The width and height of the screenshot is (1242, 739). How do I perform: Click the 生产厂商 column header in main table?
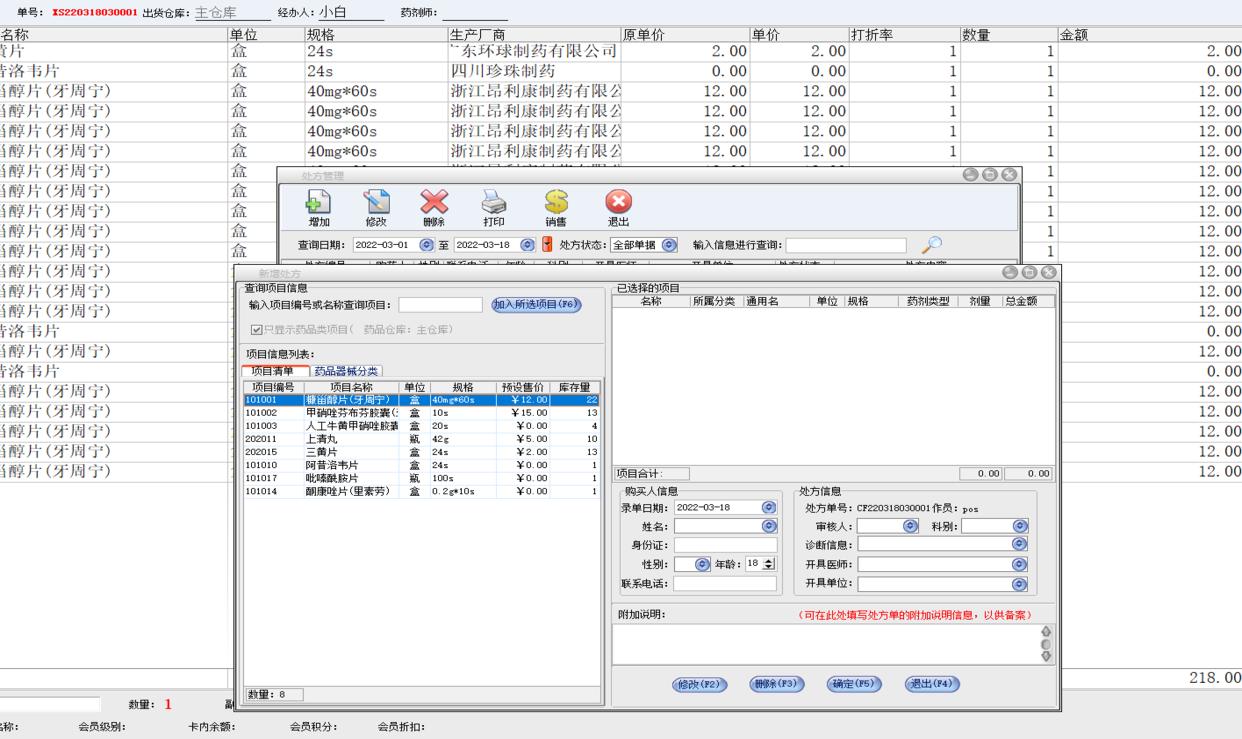pyautogui.click(x=534, y=35)
